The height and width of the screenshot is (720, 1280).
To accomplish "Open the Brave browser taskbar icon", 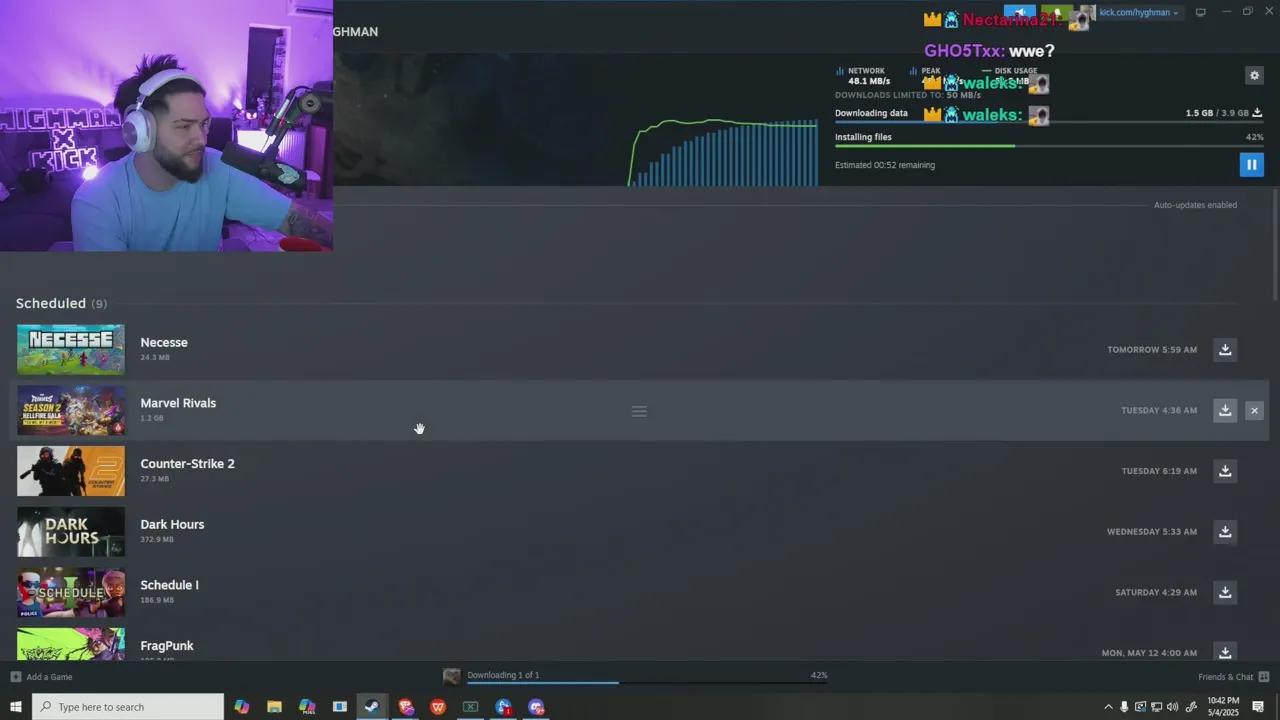I will pos(405,707).
